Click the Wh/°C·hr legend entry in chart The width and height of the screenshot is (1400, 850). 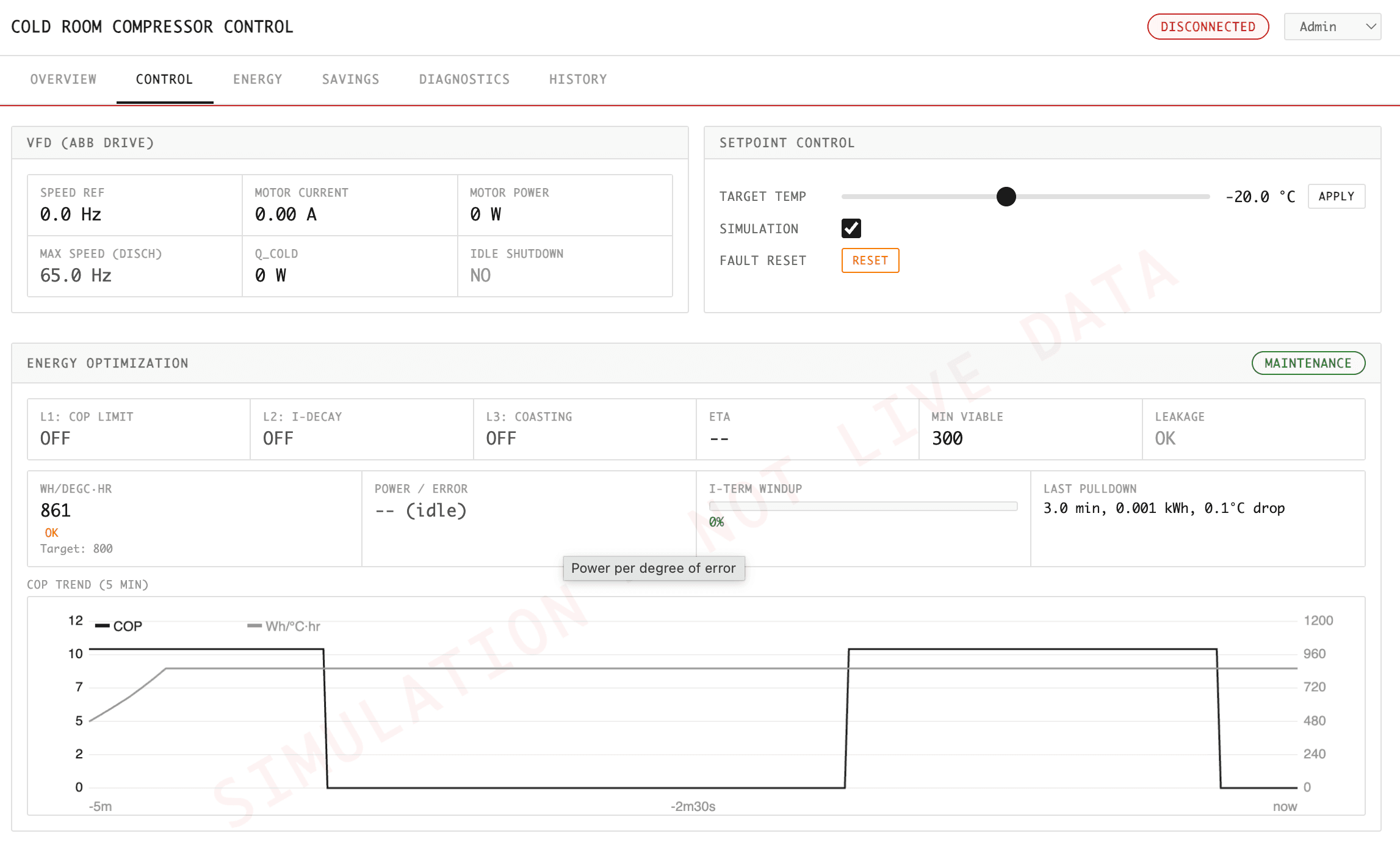click(284, 627)
